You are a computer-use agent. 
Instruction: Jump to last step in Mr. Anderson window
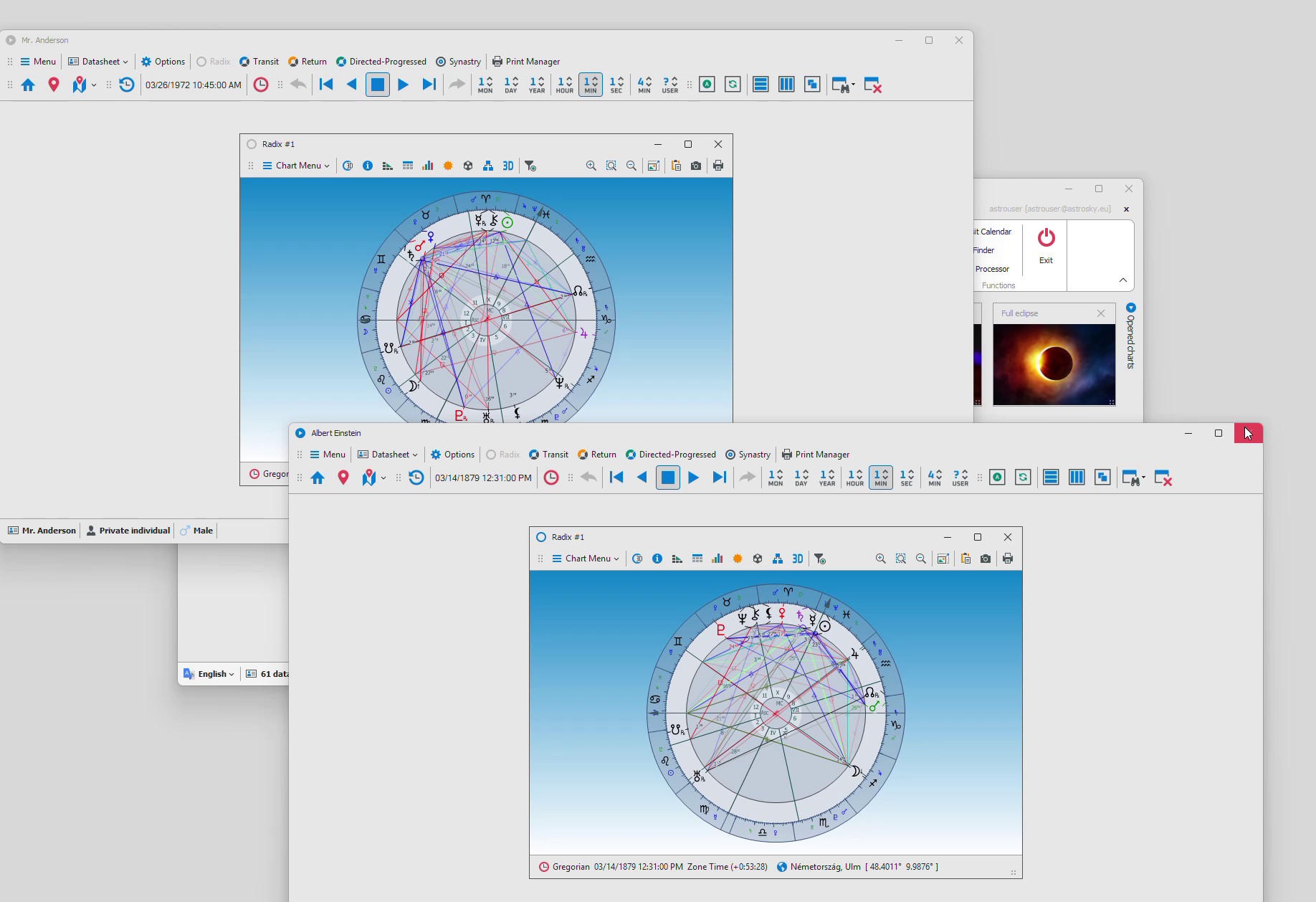pos(429,85)
